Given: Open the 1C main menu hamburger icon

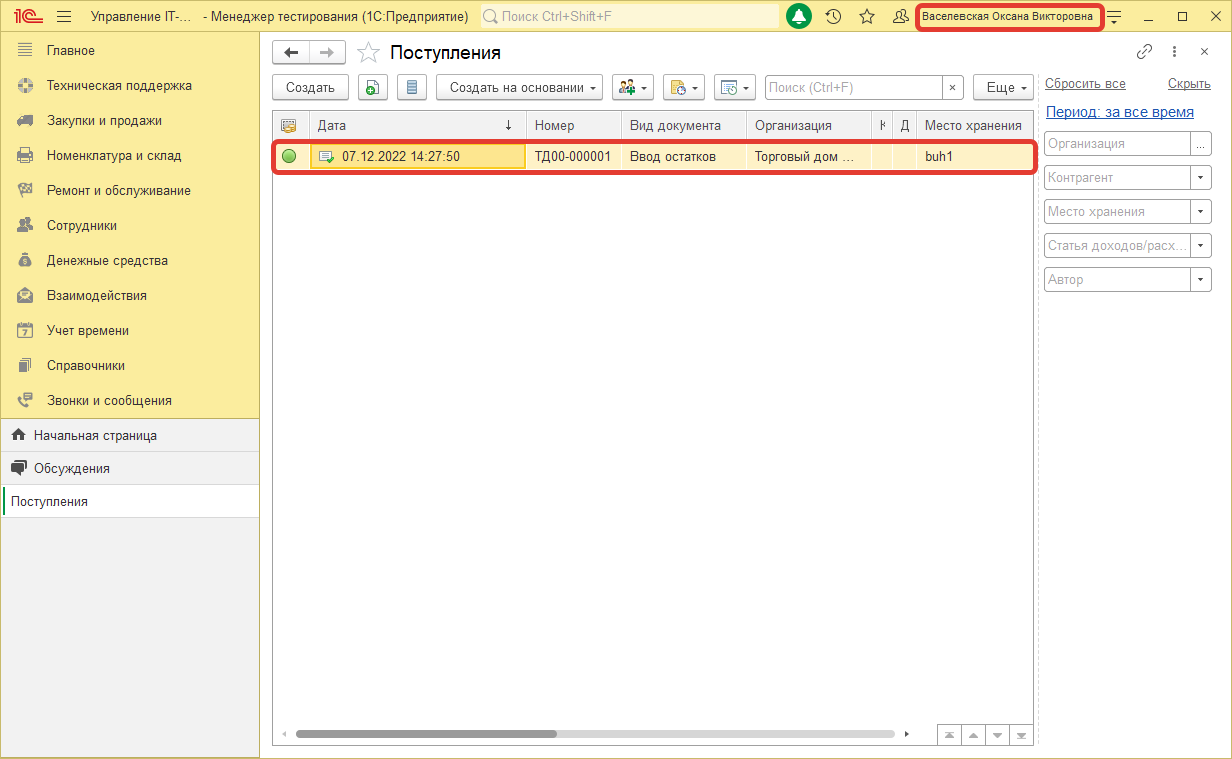Looking at the screenshot, I should tap(64, 17).
